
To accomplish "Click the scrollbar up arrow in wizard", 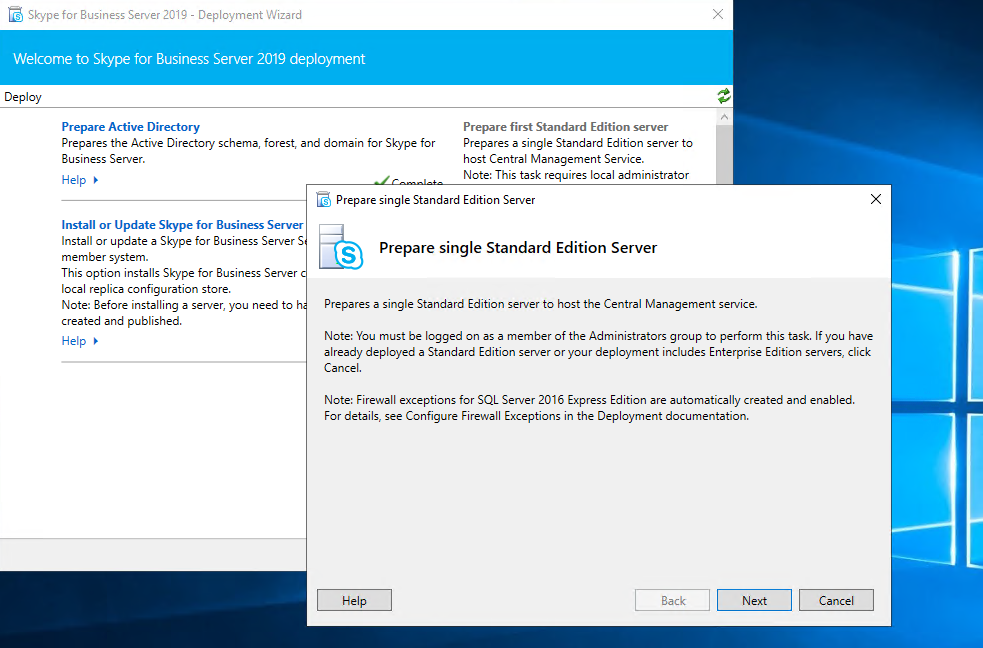I will pyautogui.click(x=724, y=117).
